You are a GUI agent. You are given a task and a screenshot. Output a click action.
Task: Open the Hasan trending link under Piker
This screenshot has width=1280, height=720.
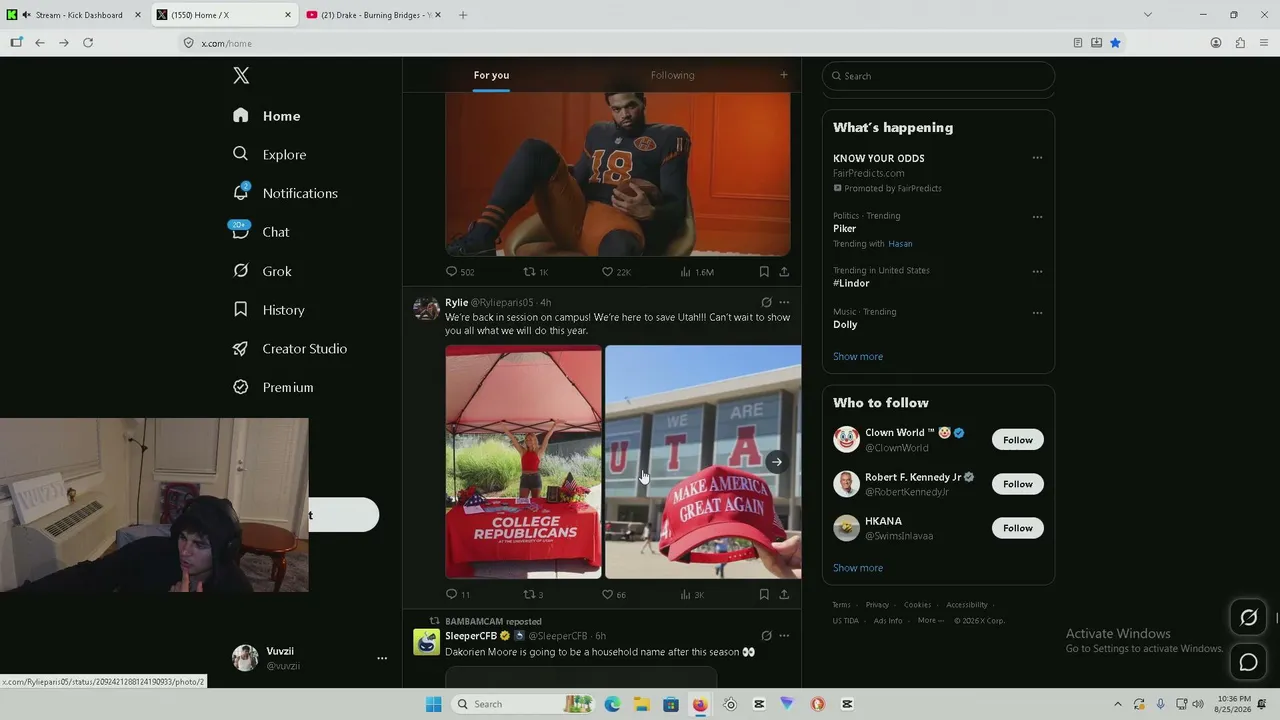point(900,244)
